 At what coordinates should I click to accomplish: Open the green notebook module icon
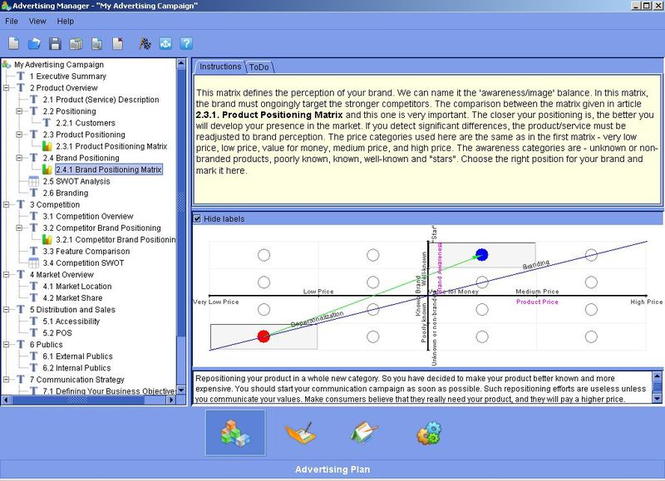[364, 433]
